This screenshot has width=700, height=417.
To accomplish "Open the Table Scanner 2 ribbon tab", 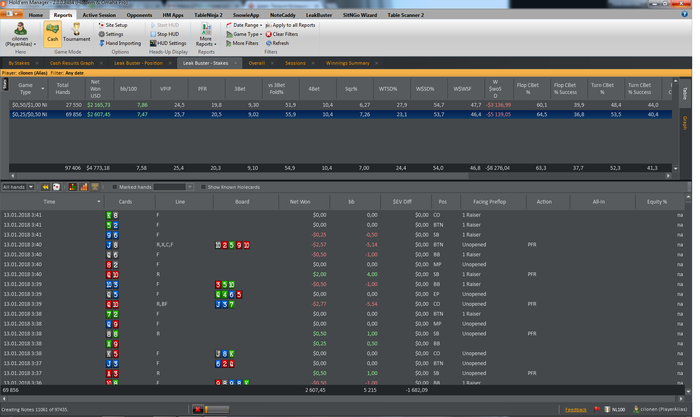I will point(406,15).
